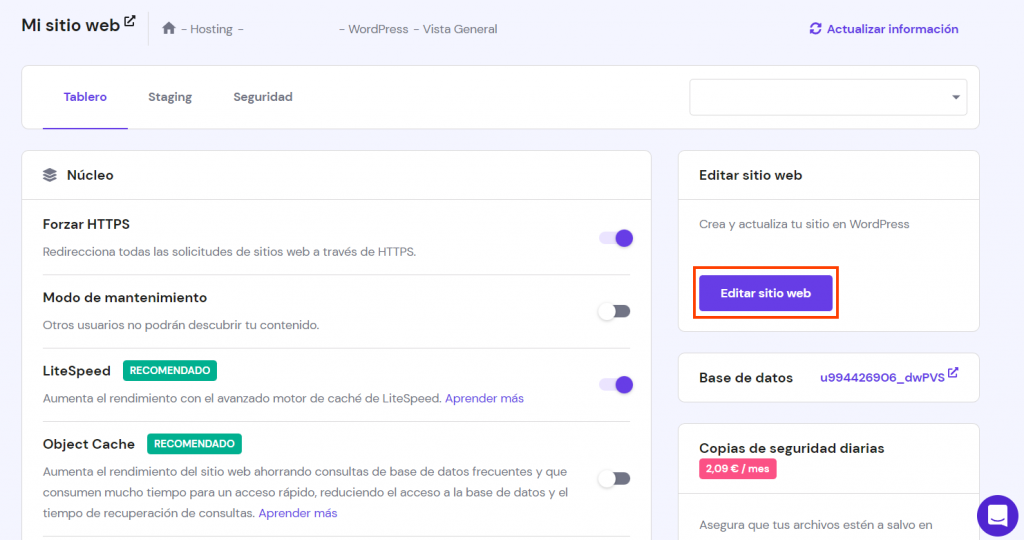The height and width of the screenshot is (540, 1024).
Task: Click the refresh icon near Actualizar información
Action: pos(816,29)
